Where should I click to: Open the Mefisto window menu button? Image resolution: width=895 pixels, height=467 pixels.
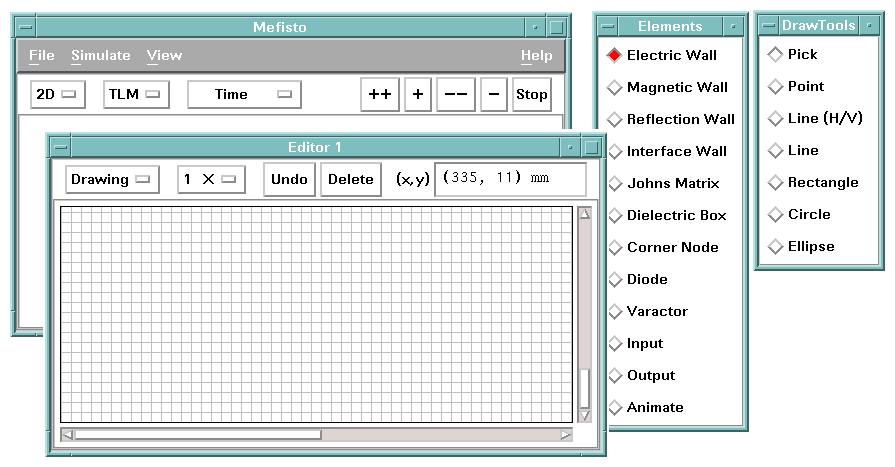[26, 27]
